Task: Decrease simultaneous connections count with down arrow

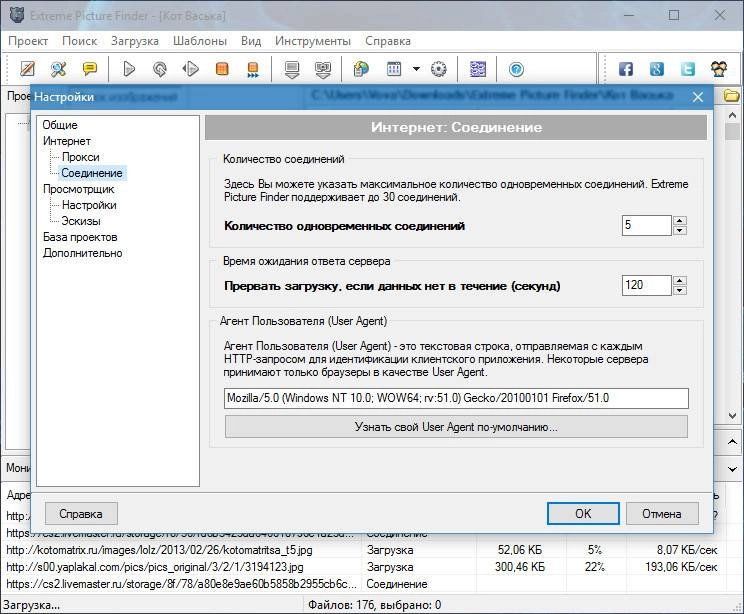Action: [680, 230]
